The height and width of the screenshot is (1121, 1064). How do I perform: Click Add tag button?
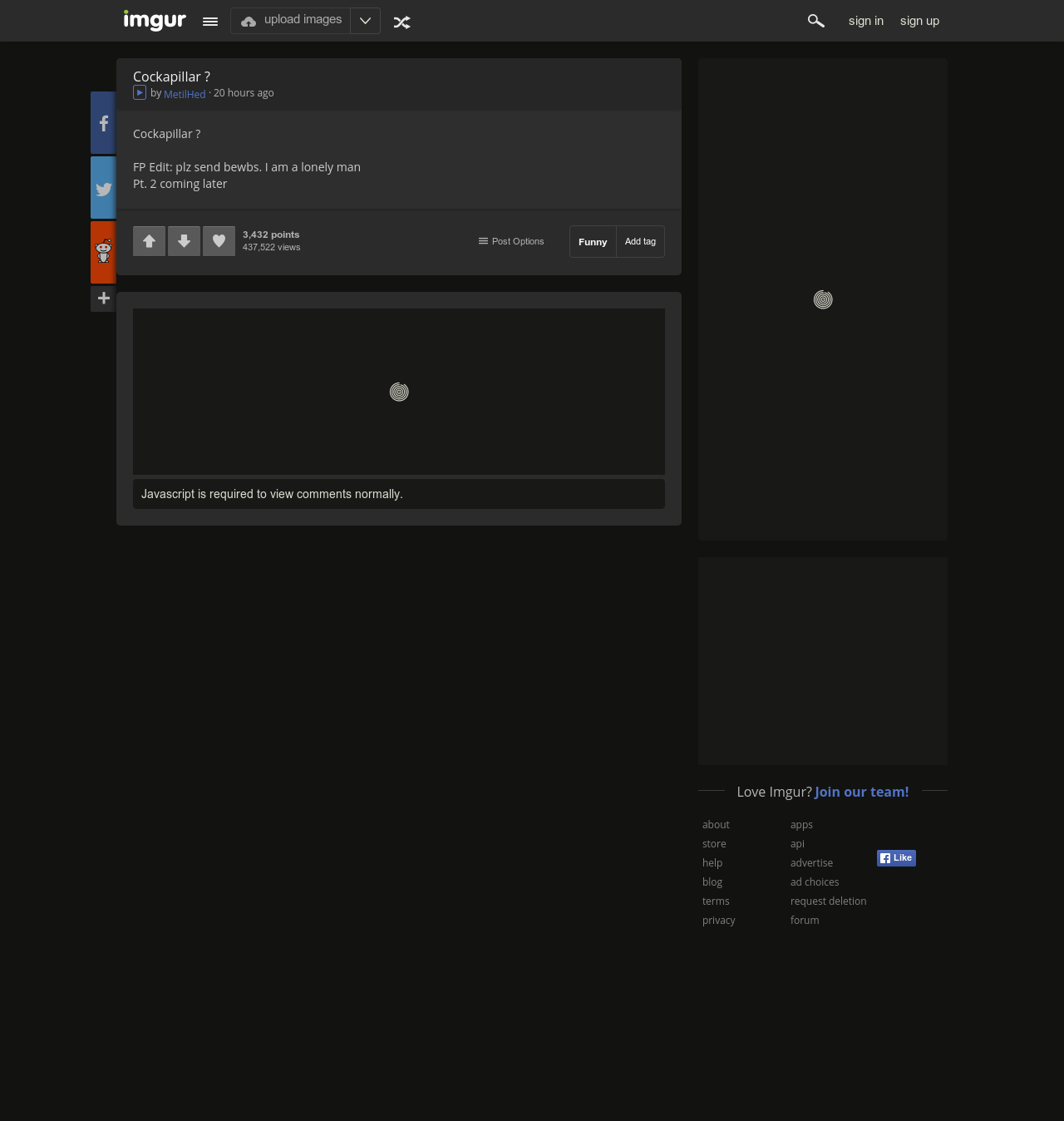coord(640,242)
